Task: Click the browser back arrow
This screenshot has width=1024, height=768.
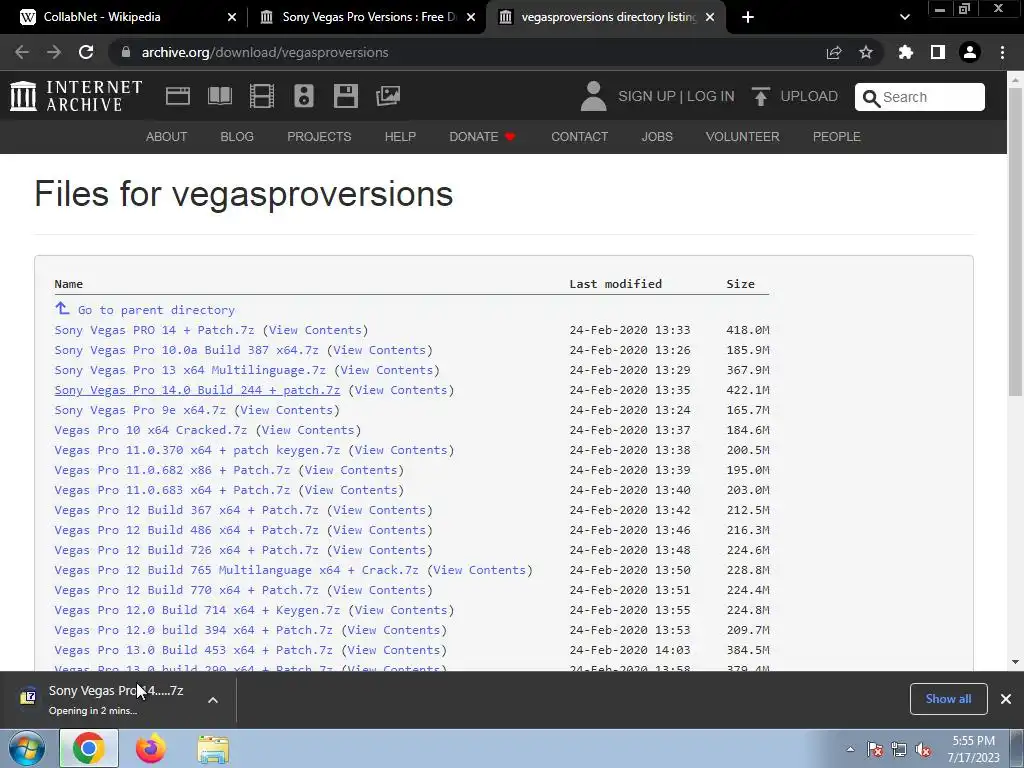Action: pos(22,52)
